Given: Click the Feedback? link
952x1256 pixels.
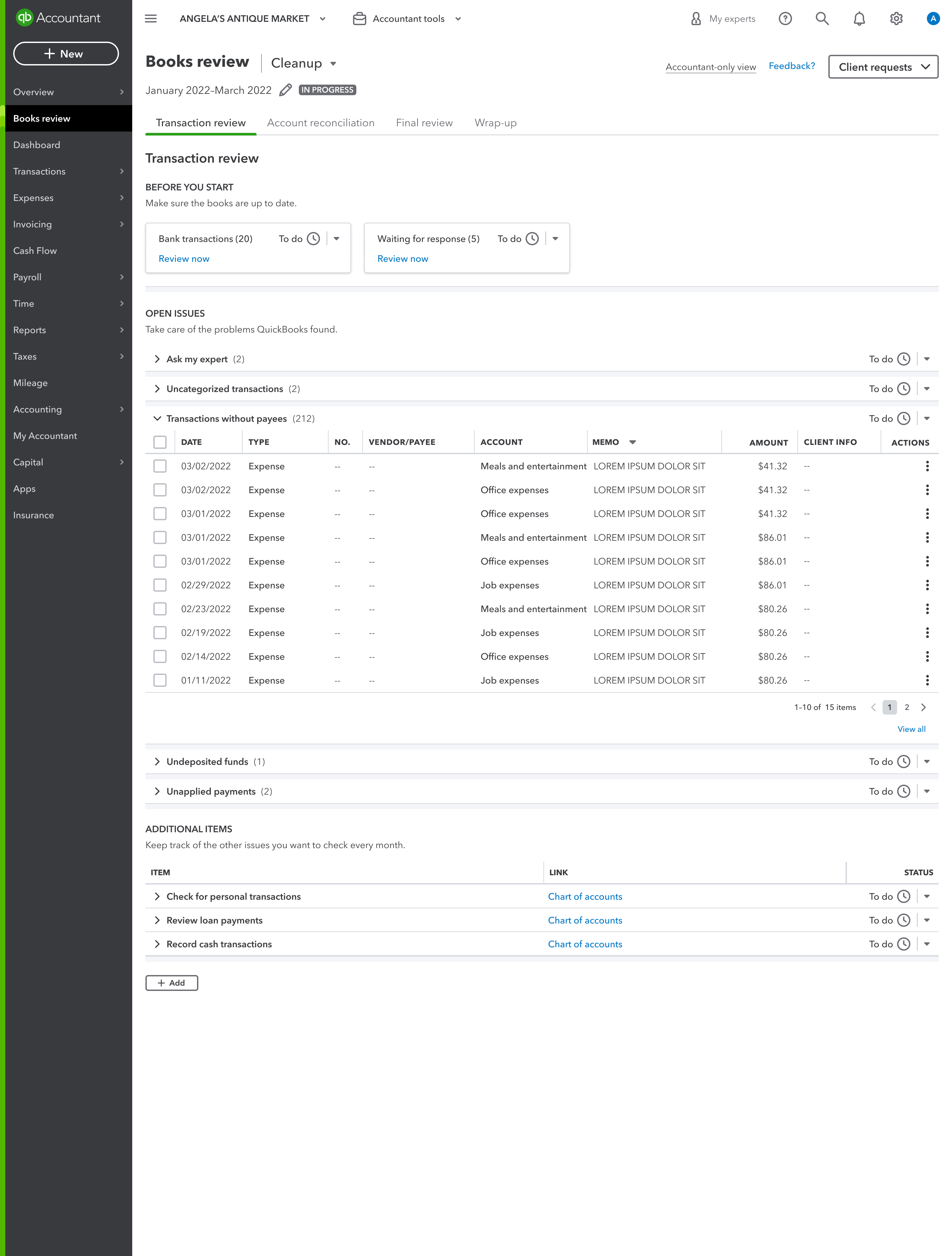Looking at the screenshot, I should pos(792,66).
